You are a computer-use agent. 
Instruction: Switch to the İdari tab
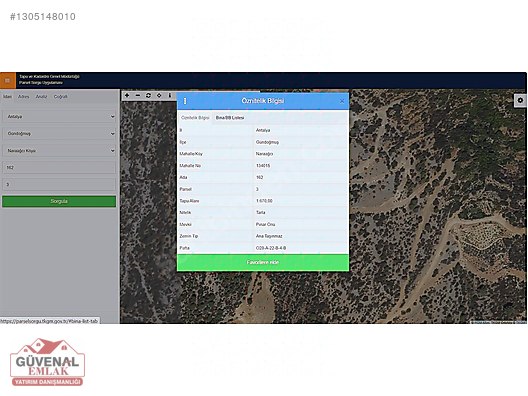coord(7,97)
